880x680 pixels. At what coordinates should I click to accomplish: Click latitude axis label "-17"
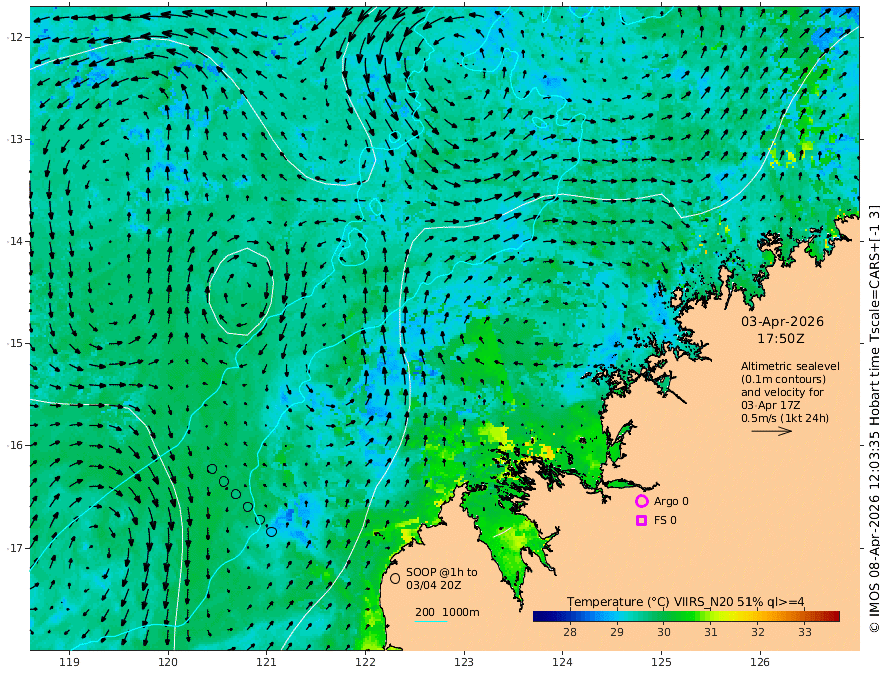click(15, 548)
